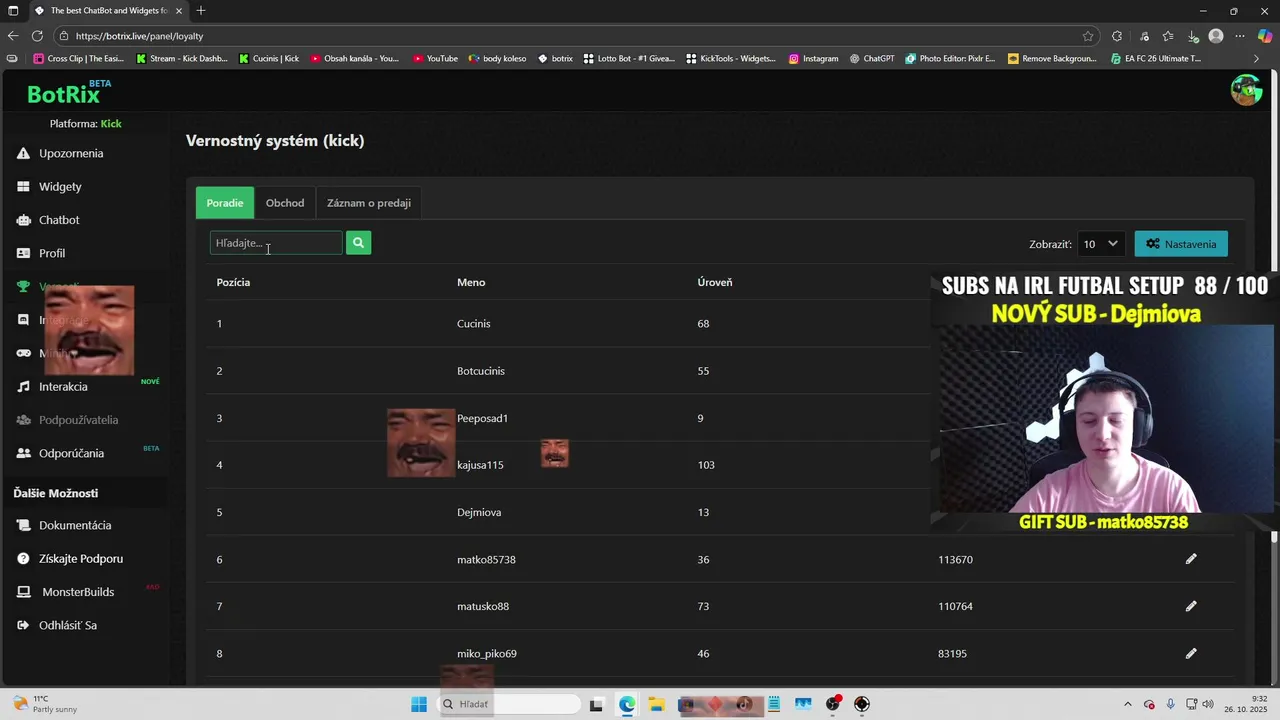Image resolution: width=1280 pixels, height=720 pixels.
Task: Click browser back arrow
Action: click(13, 36)
